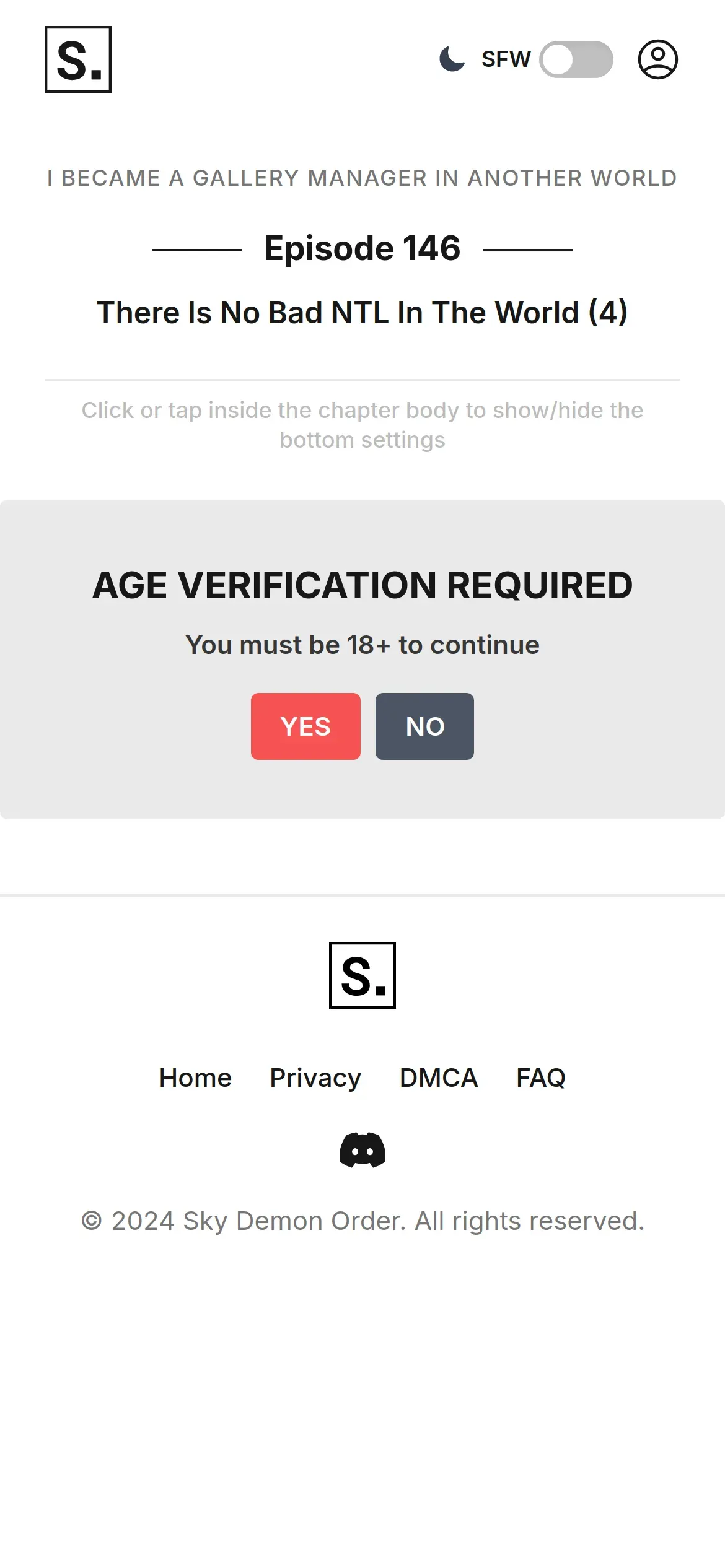Click 'There Is No Bad NTL' chapter title

[x=362, y=312]
